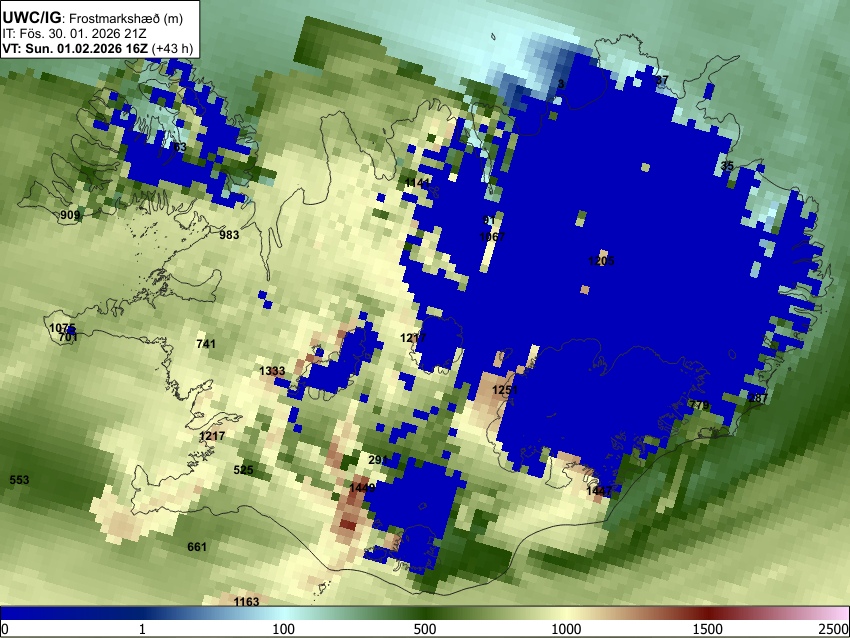This screenshot has height=638, width=850.
Task: Click the map value 1333
Action: pos(272,371)
